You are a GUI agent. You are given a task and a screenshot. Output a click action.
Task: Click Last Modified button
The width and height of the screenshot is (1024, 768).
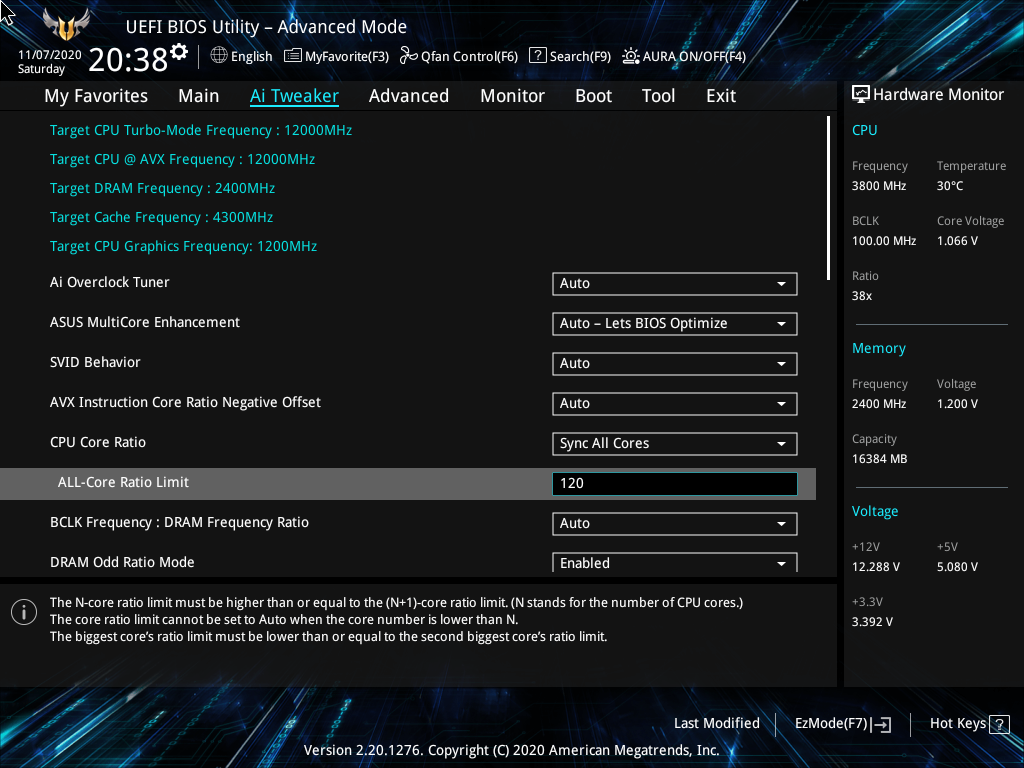[717, 723]
